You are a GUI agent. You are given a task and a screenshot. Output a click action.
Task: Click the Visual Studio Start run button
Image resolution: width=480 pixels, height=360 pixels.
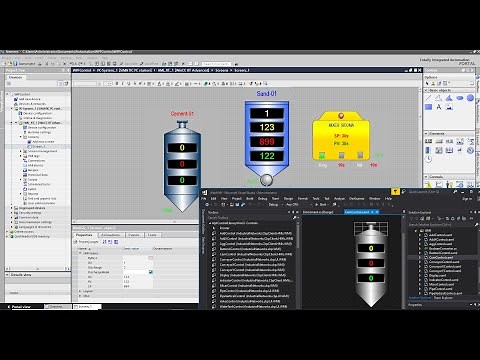point(321,205)
